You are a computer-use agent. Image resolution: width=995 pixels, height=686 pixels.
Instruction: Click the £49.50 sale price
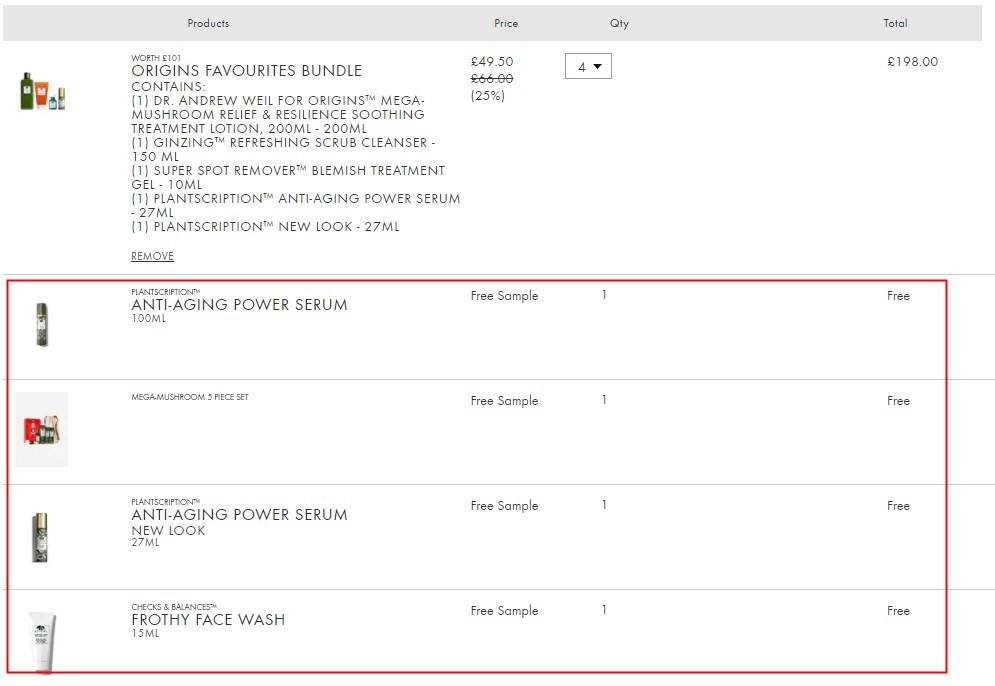[x=492, y=62]
